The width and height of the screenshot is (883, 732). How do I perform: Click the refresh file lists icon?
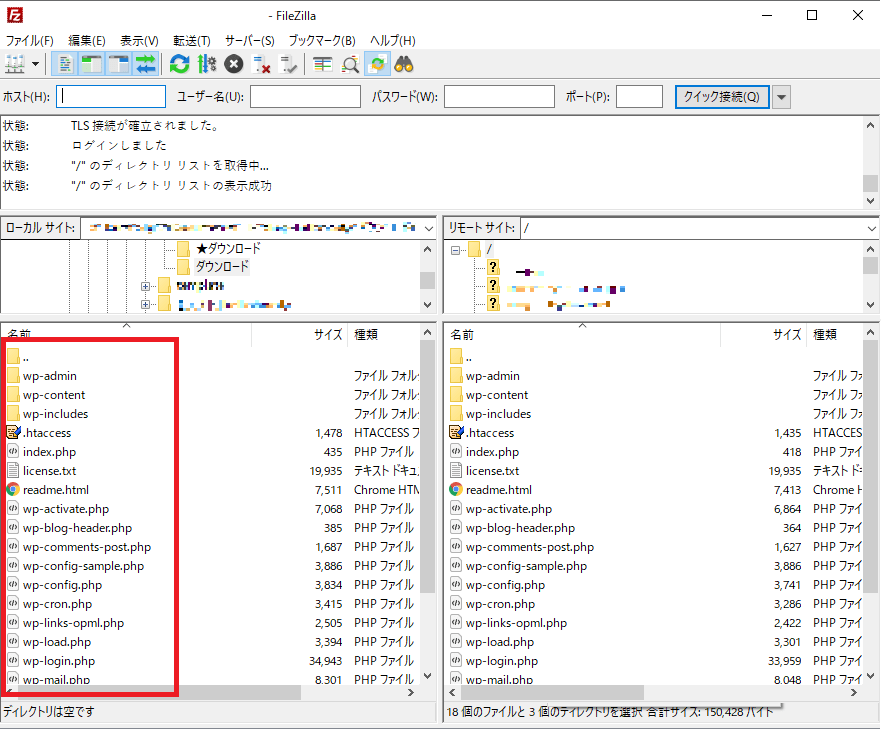pos(180,64)
